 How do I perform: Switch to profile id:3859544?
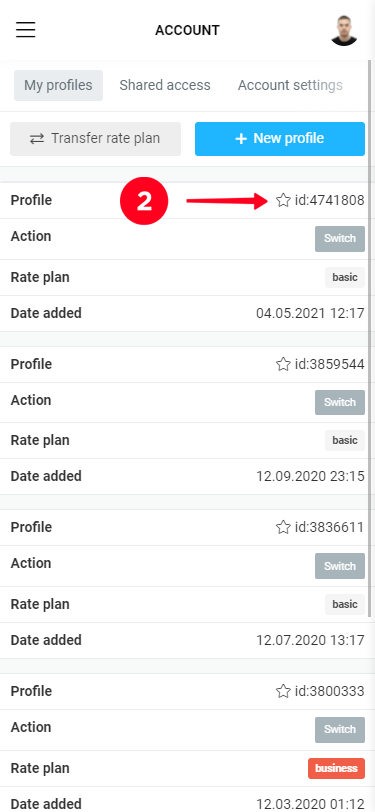[x=340, y=402]
